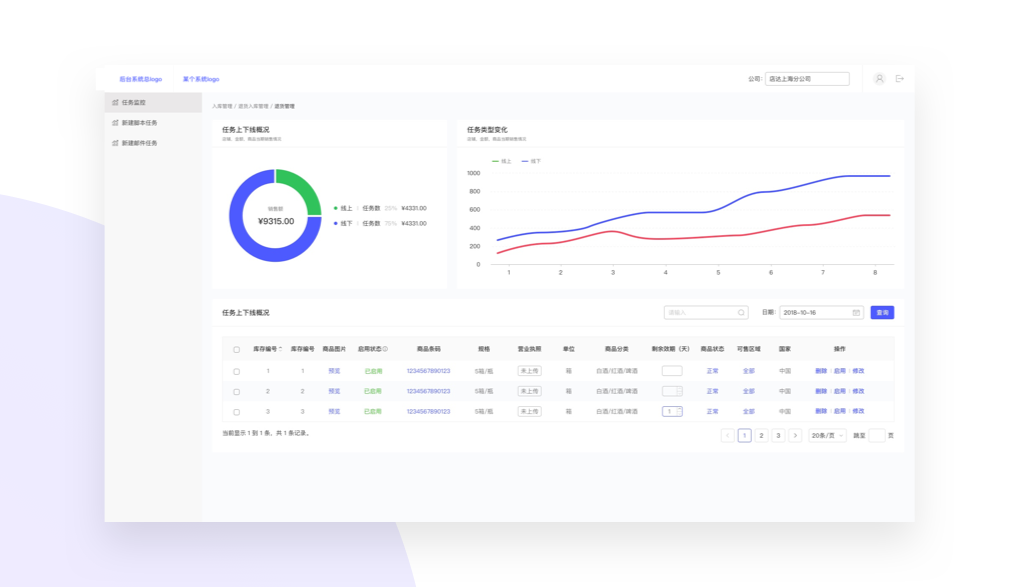This screenshot has width=1010, height=587.
Task: Go to previous page with left arrow
Action: tap(727, 436)
